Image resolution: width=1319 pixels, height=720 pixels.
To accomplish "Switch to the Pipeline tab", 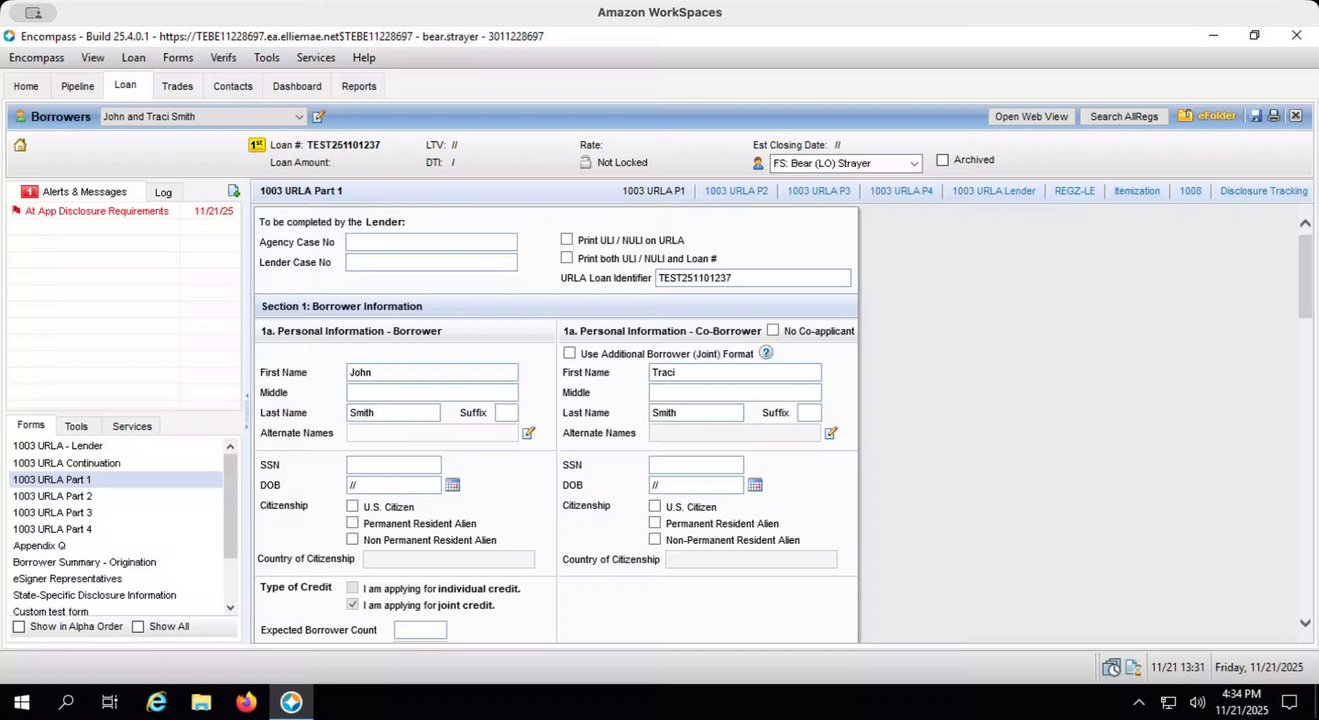I will click(x=77, y=86).
